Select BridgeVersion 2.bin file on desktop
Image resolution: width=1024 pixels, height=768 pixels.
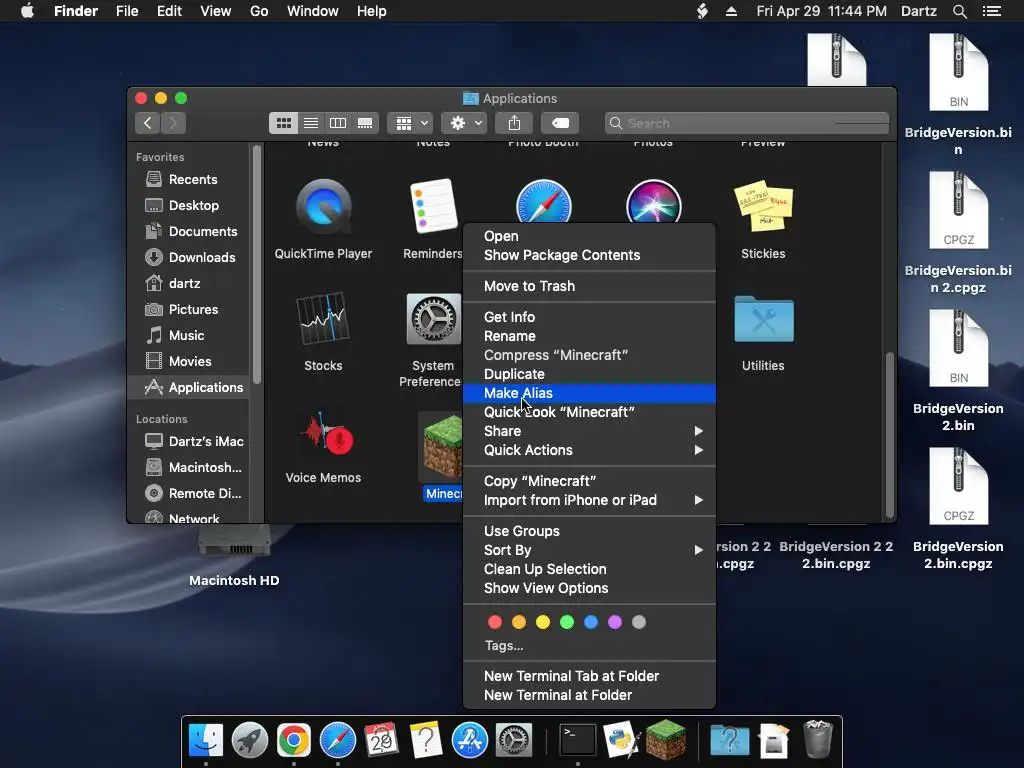[x=958, y=372]
